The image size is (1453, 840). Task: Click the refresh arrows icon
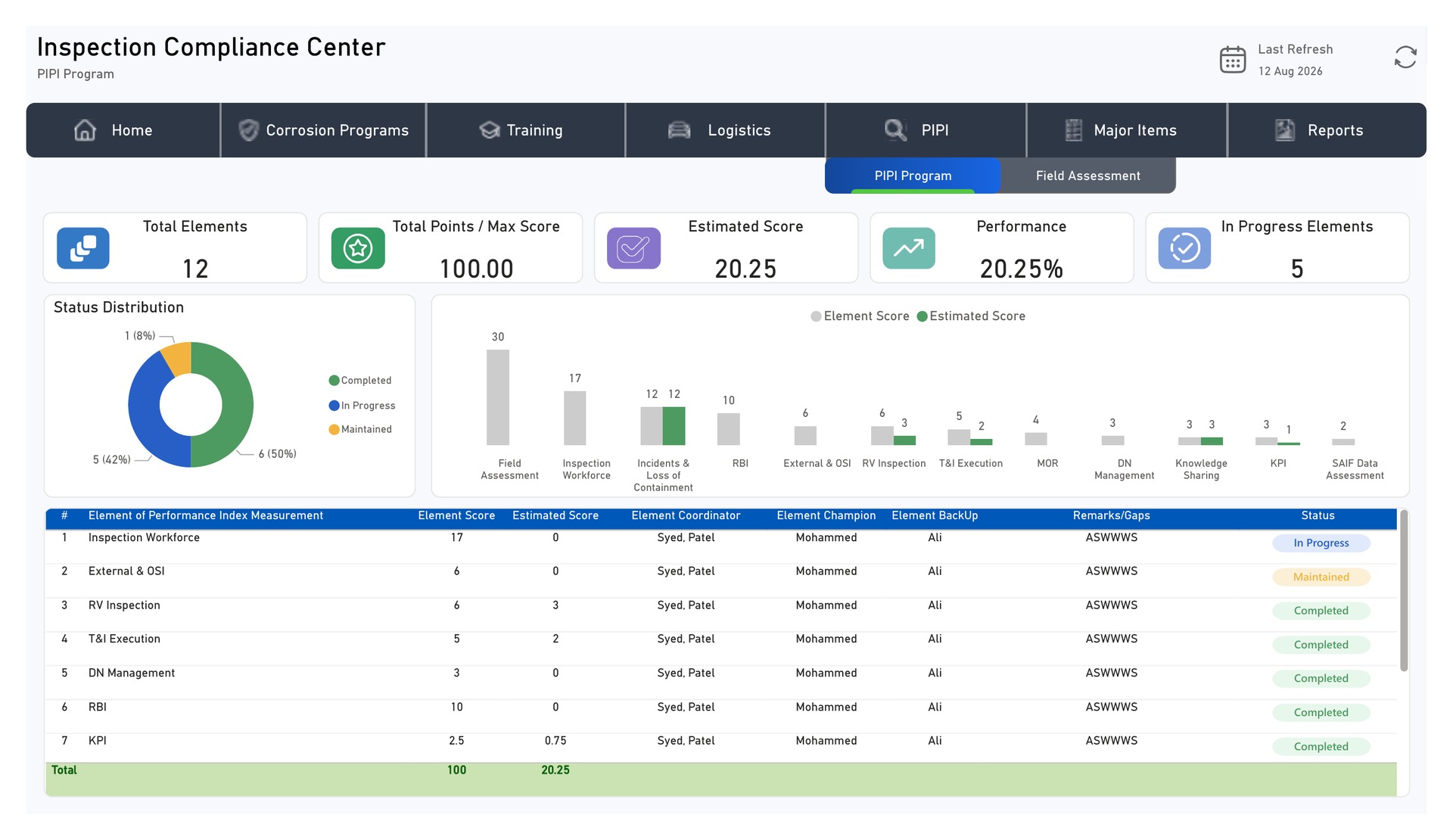click(x=1405, y=58)
